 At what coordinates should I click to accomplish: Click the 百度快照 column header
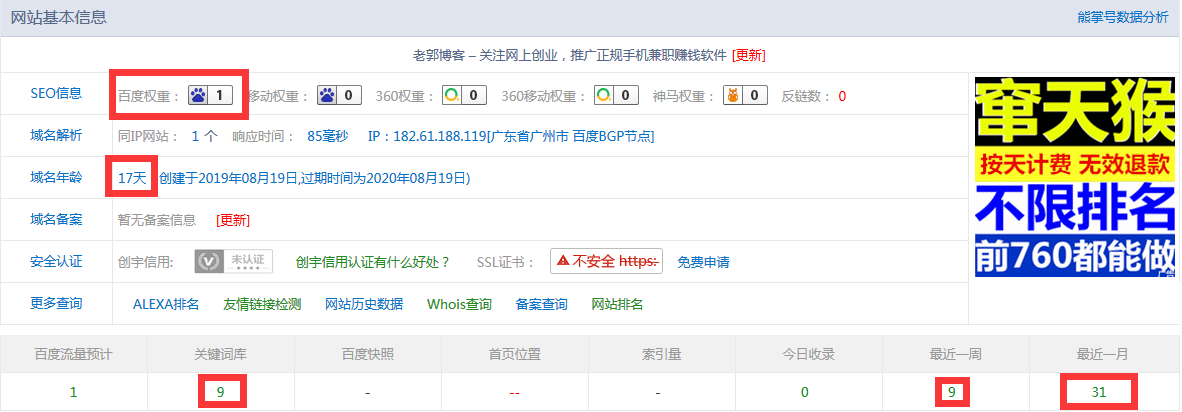(x=368, y=354)
